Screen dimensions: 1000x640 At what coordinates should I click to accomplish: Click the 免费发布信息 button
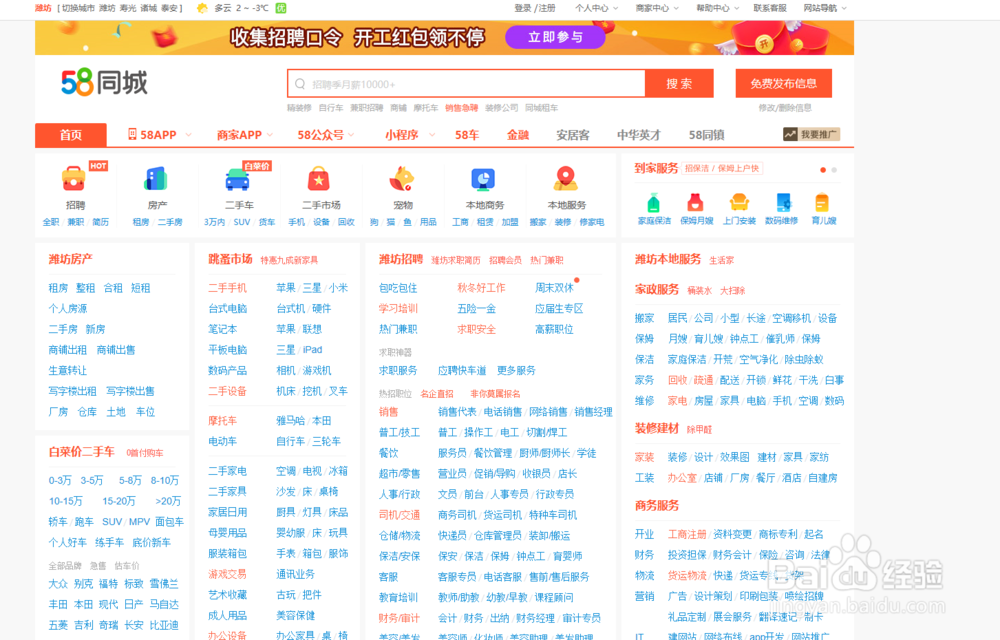(783, 83)
